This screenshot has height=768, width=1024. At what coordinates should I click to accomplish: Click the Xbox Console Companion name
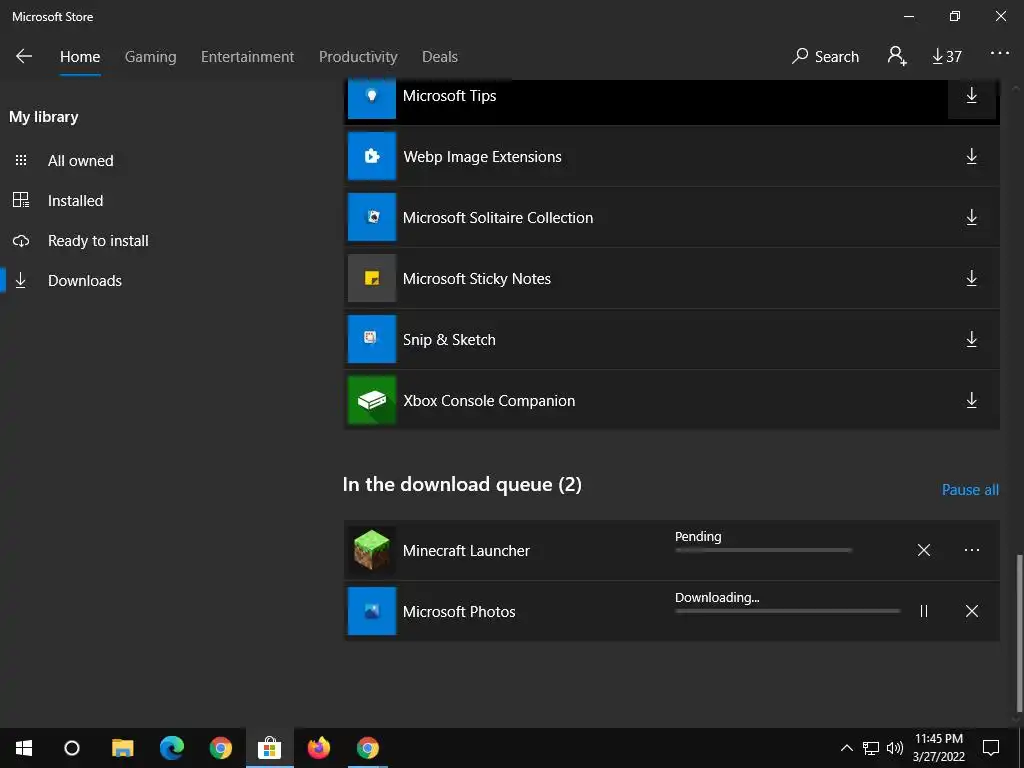[x=489, y=401]
